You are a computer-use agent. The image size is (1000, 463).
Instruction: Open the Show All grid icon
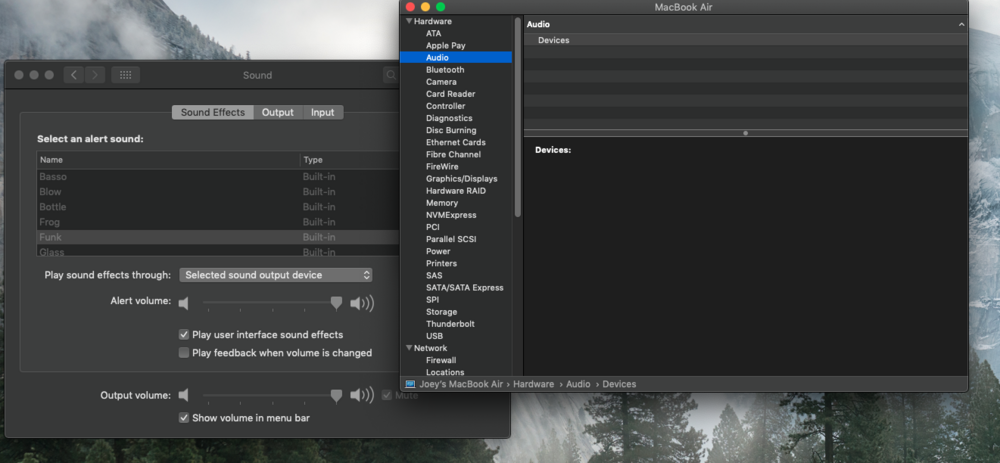coord(125,75)
